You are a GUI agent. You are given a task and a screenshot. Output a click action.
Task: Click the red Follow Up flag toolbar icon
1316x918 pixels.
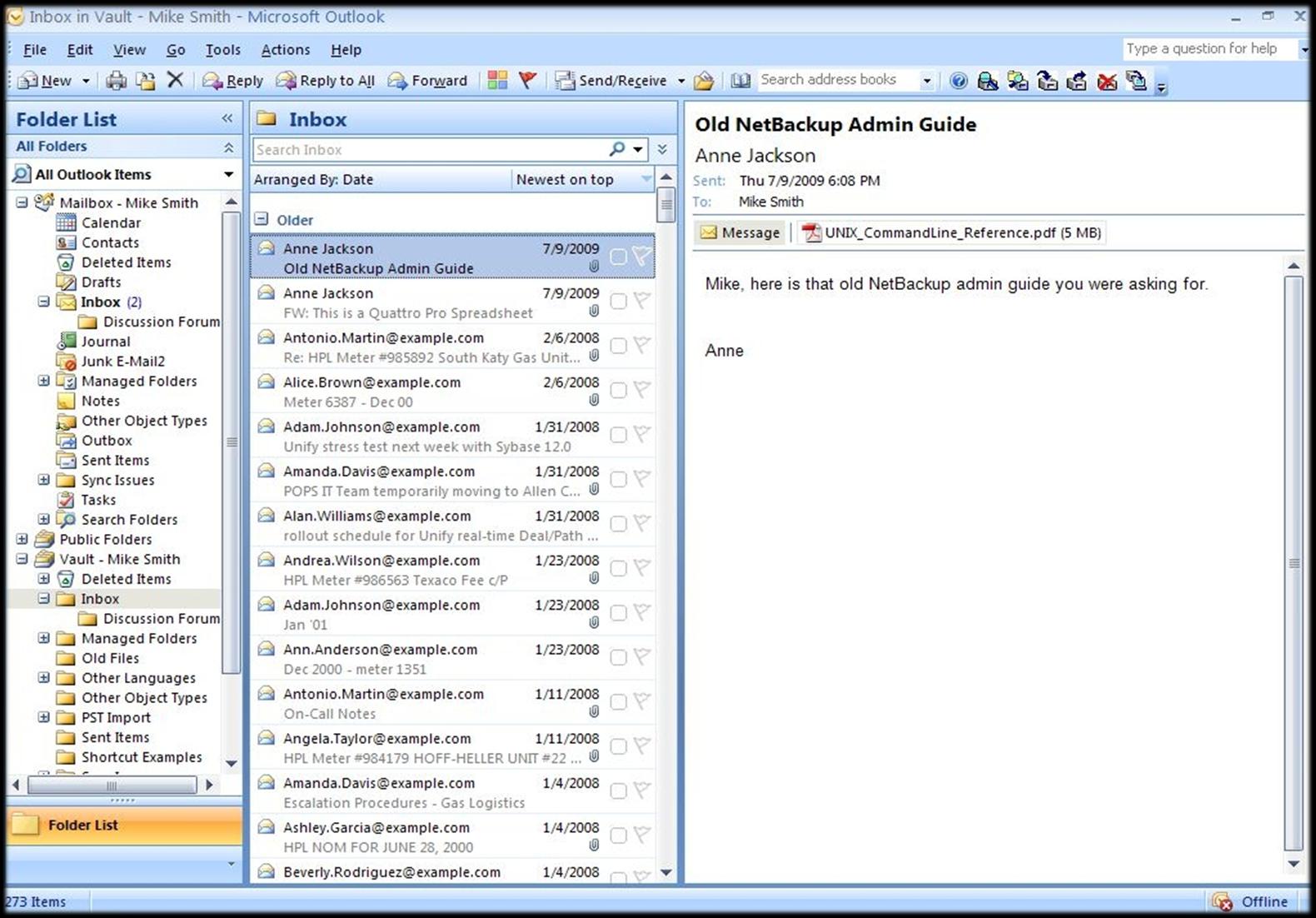tap(527, 80)
